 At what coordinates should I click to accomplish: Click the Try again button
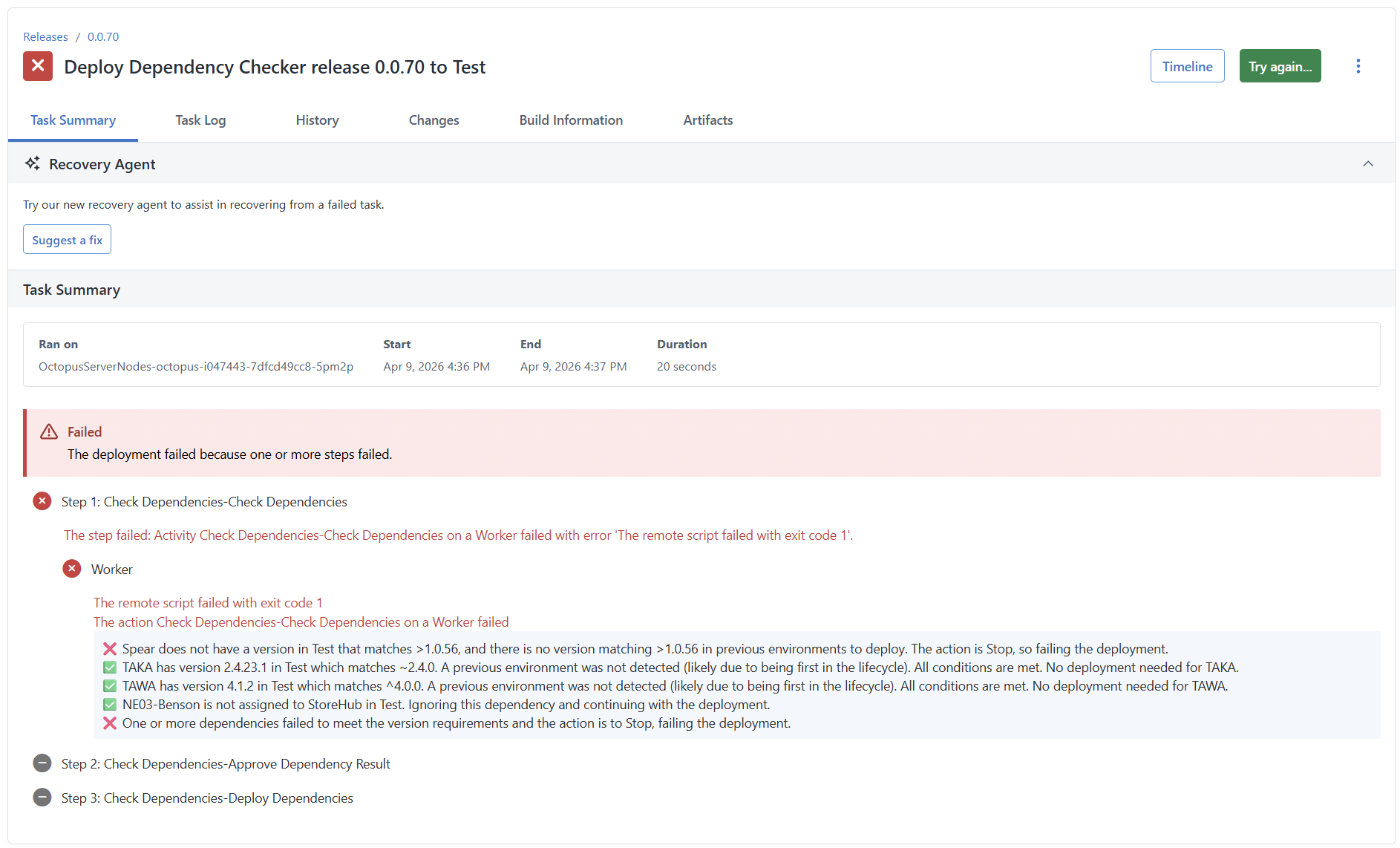1280,65
